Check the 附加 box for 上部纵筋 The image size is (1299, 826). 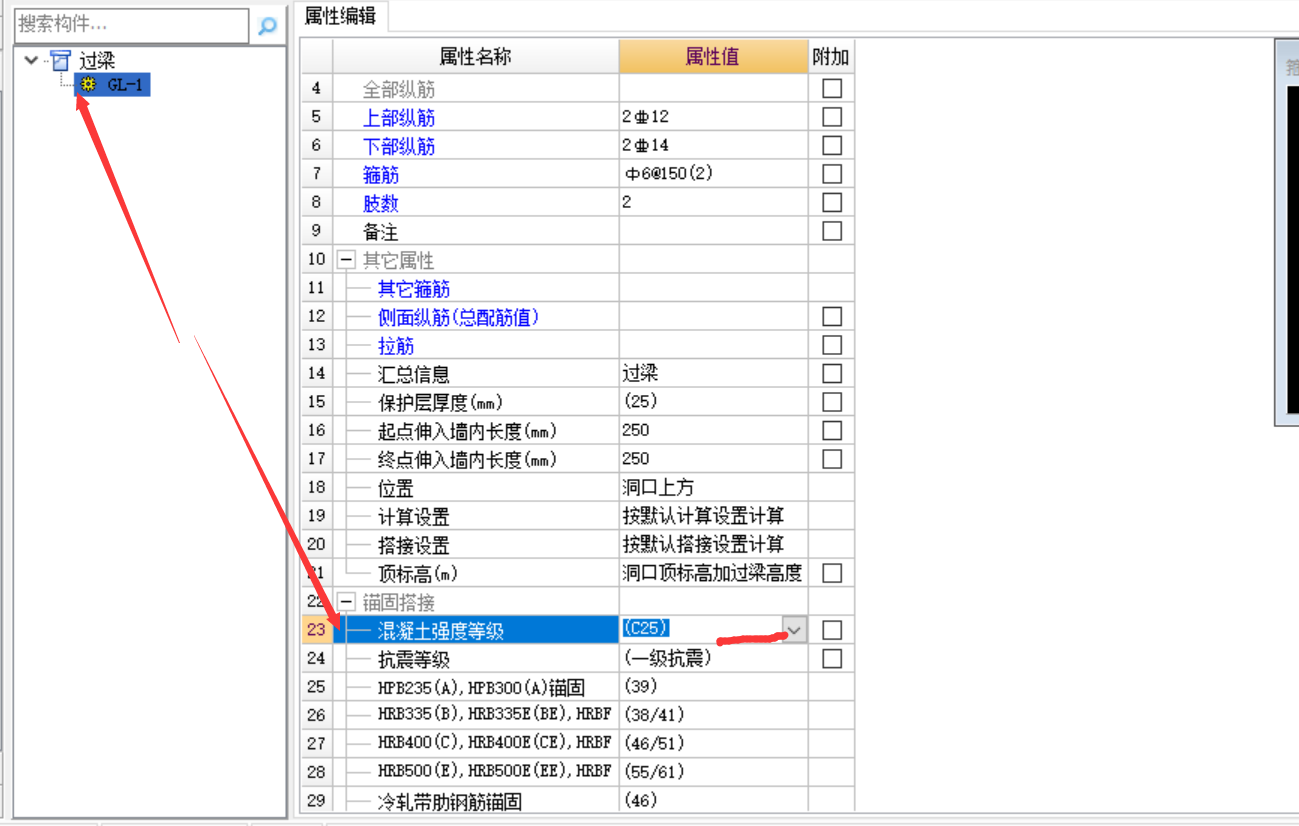coord(832,117)
